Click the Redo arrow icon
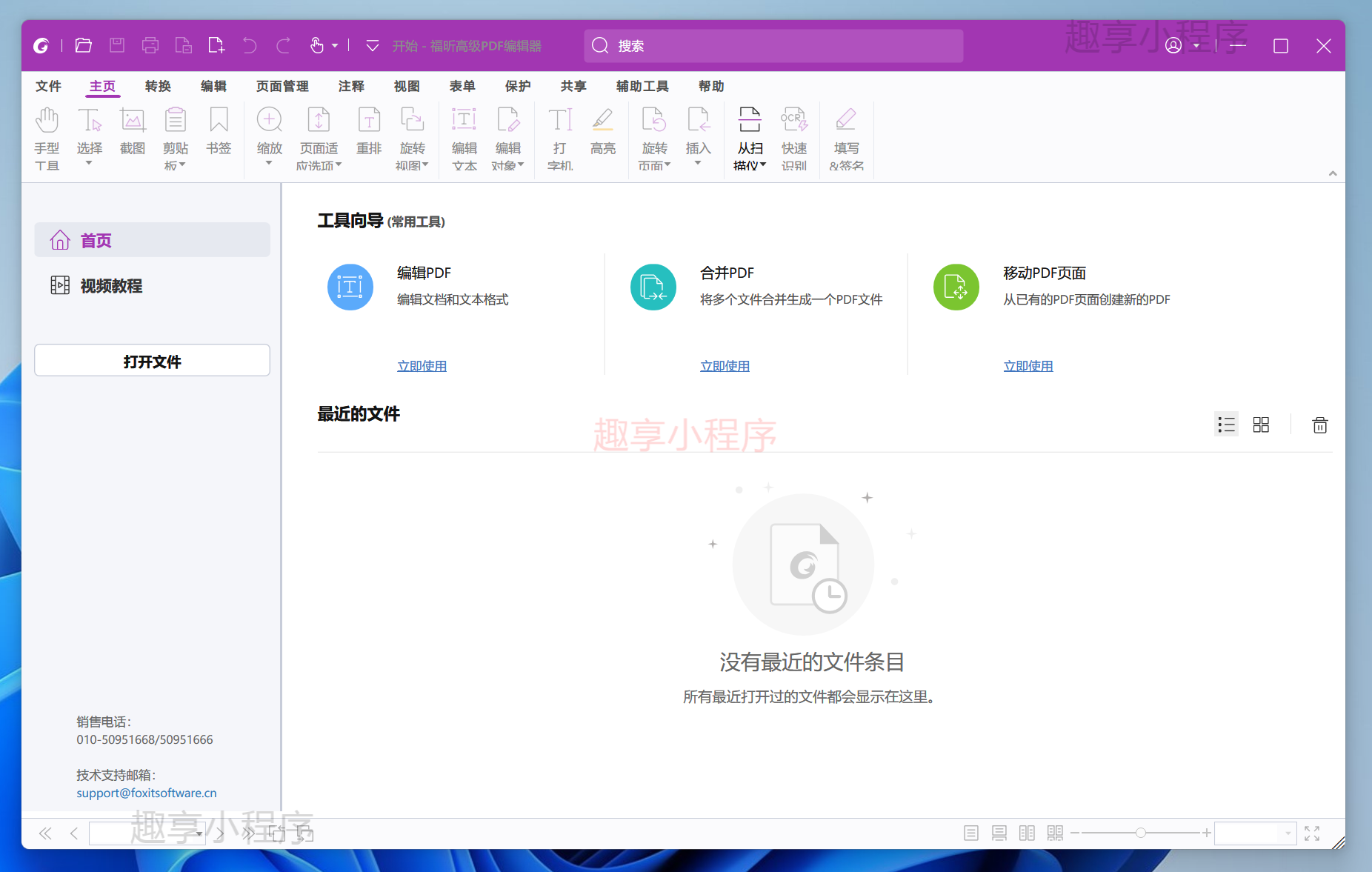This screenshot has width=1372, height=872. pos(283,46)
